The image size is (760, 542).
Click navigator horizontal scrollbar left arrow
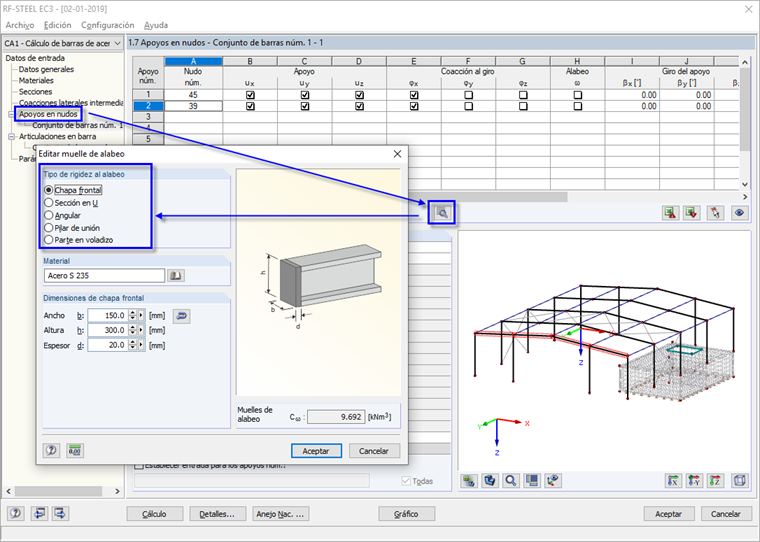point(9,491)
